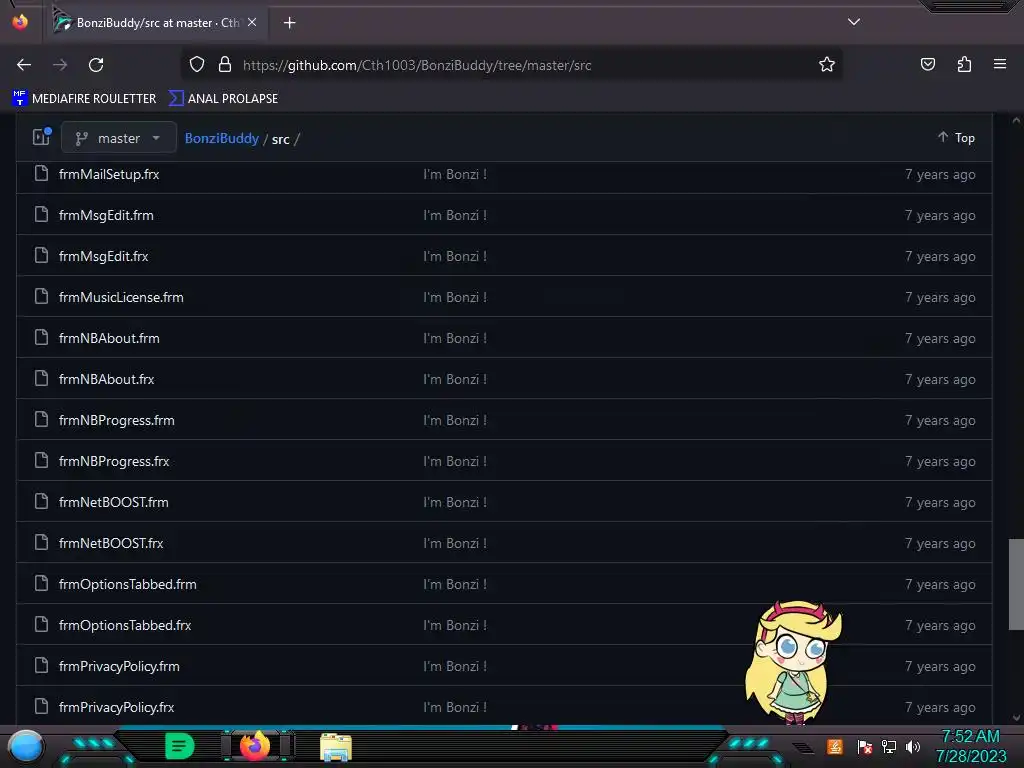Click file icon beside frmOptionsTabbed.frm

[x=41, y=583]
